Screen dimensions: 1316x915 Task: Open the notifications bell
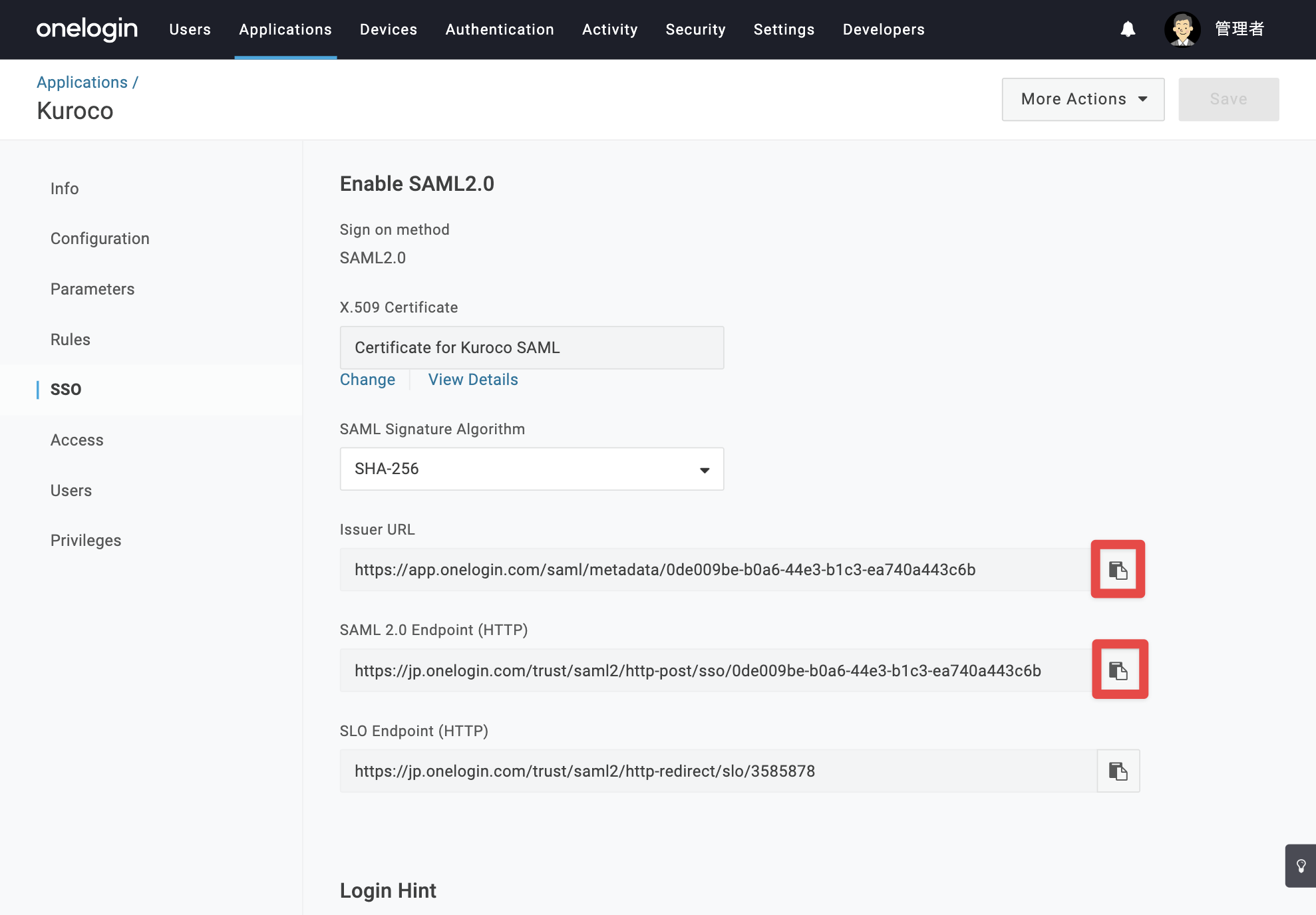tap(1128, 29)
